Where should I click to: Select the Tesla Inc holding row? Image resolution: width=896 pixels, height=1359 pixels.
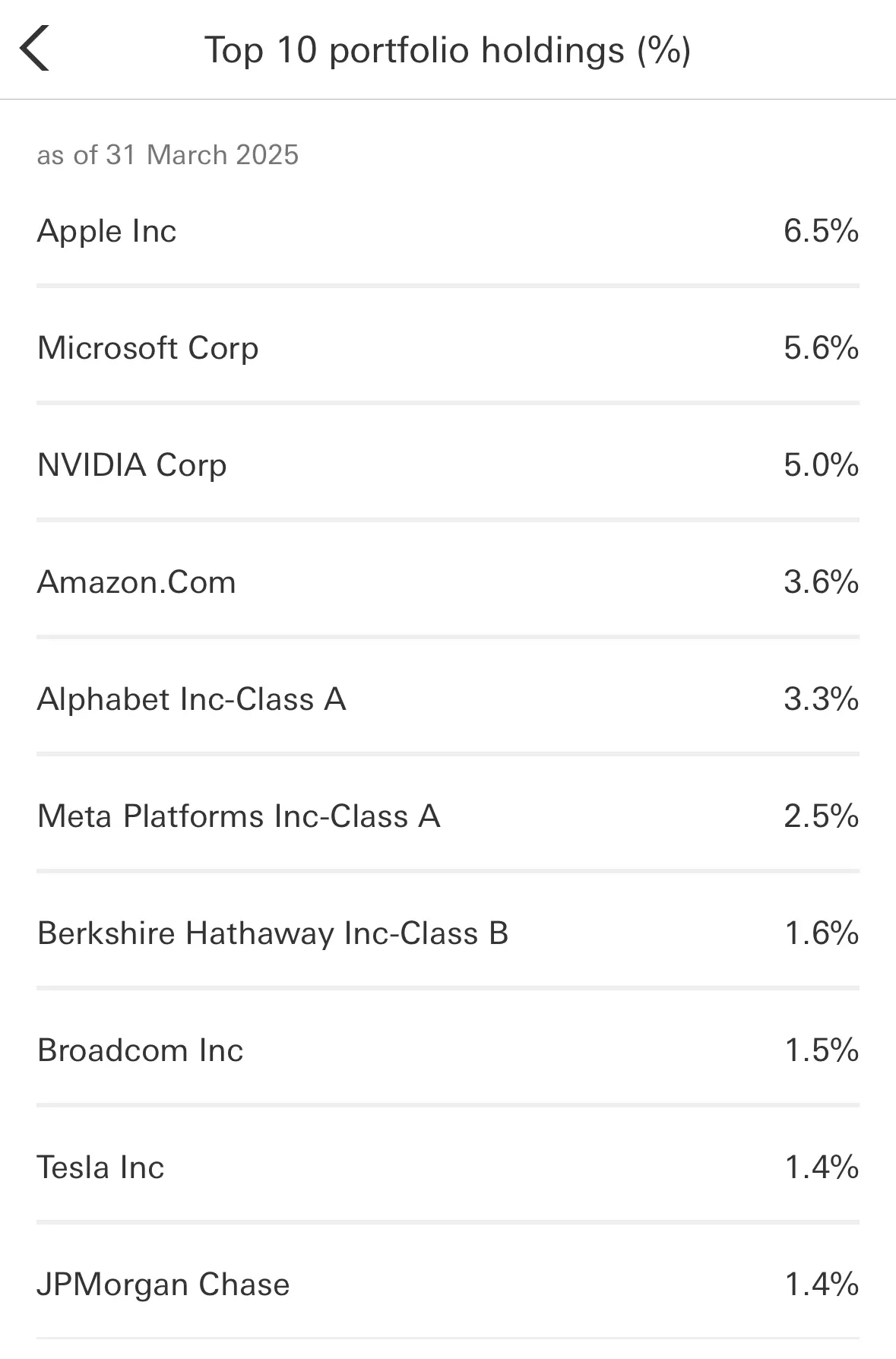point(448,1167)
